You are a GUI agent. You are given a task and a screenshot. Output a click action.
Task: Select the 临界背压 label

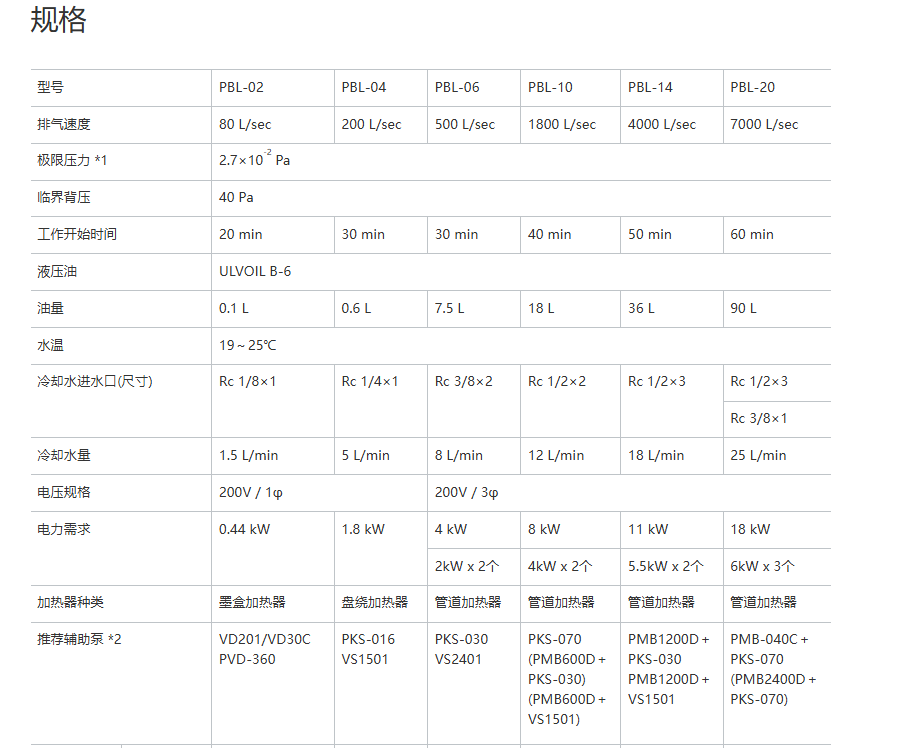(64, 197)
